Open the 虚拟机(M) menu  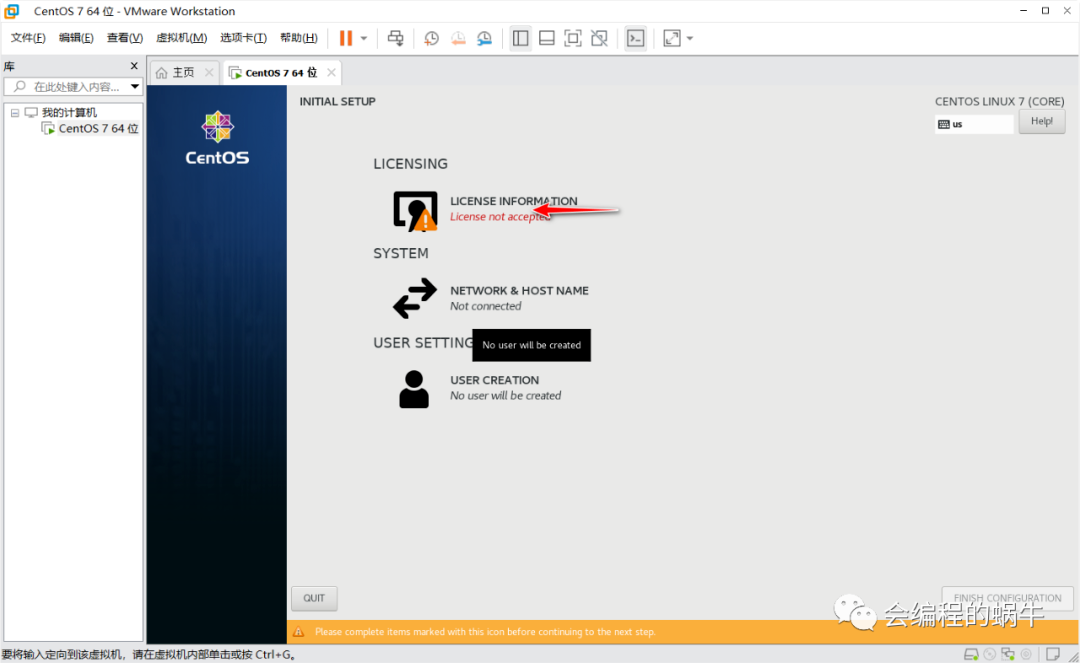pyautogui.click(x=181, y=38)
